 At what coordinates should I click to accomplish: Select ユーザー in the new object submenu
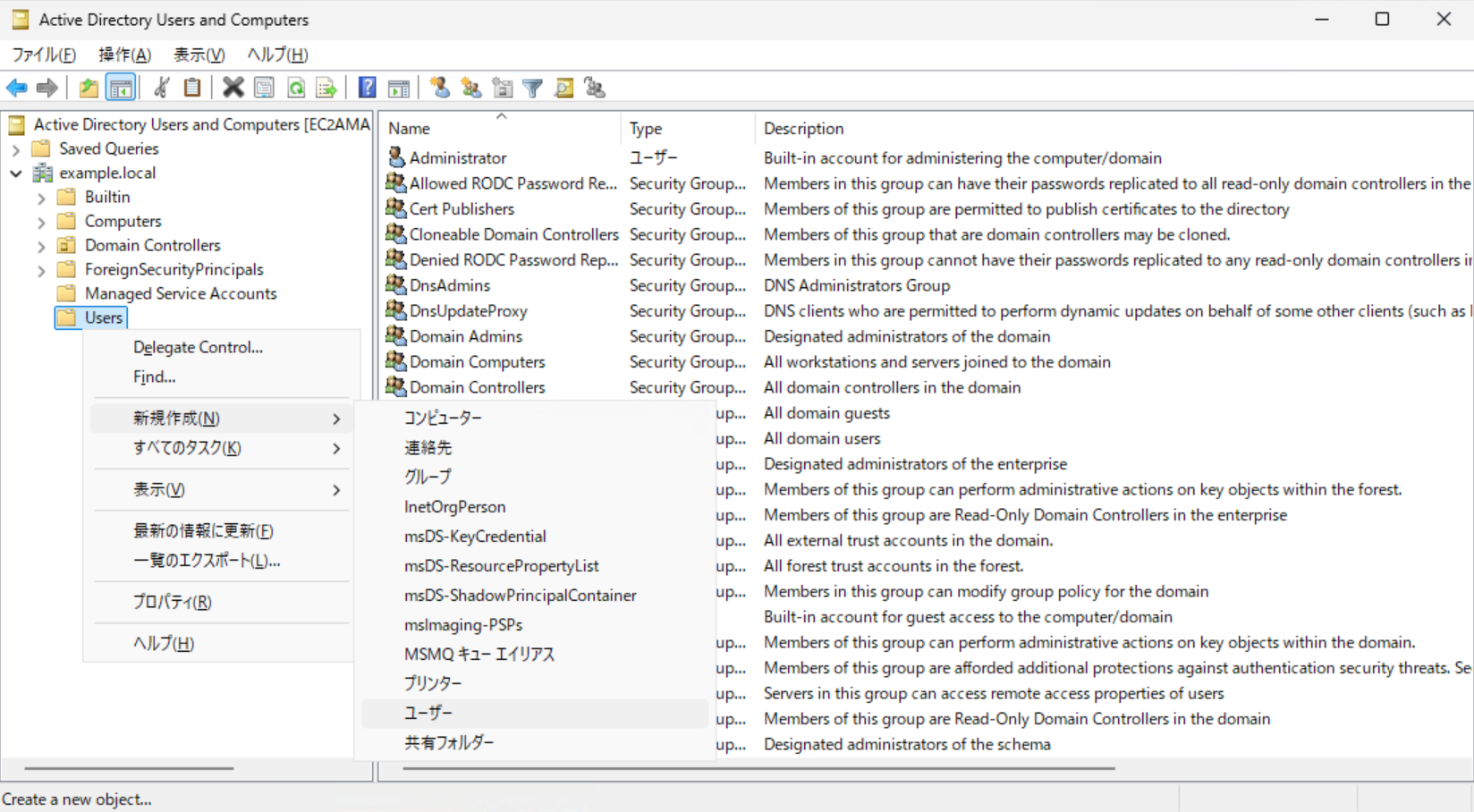coord(428,713)
